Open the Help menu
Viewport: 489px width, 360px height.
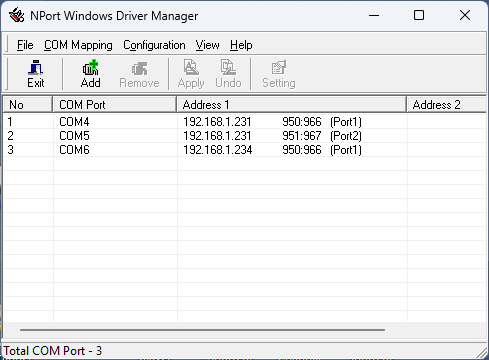coord(241,45)
